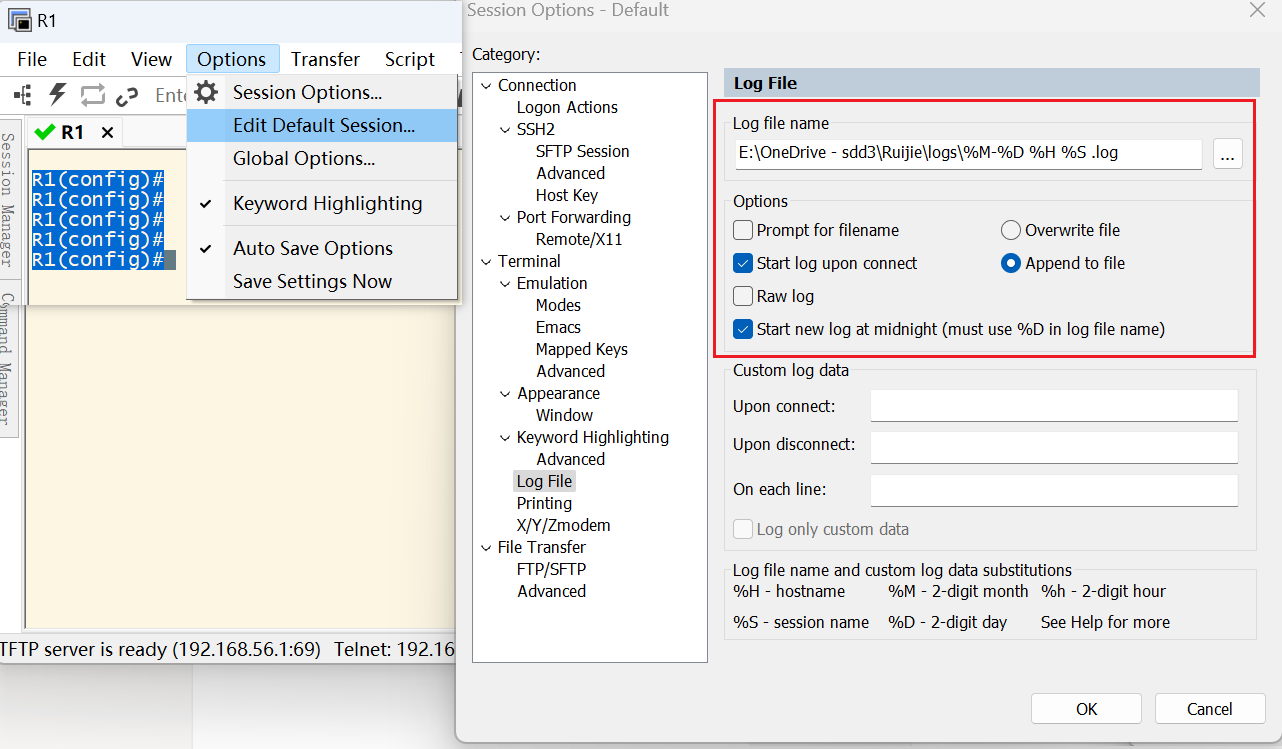Select Logon Actions in category tree

(x=567, y=107)
